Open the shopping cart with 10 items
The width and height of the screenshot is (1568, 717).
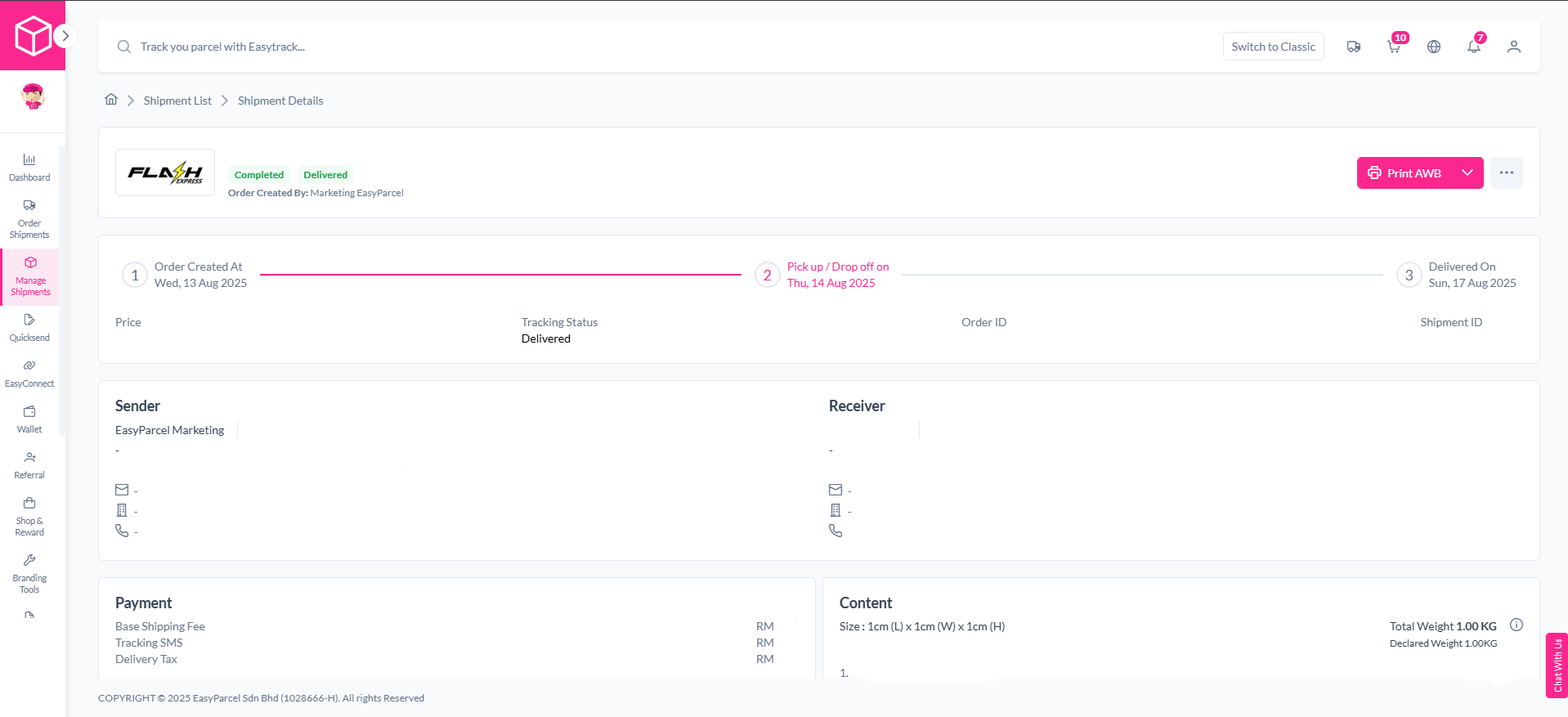[x=1394, y=47]
